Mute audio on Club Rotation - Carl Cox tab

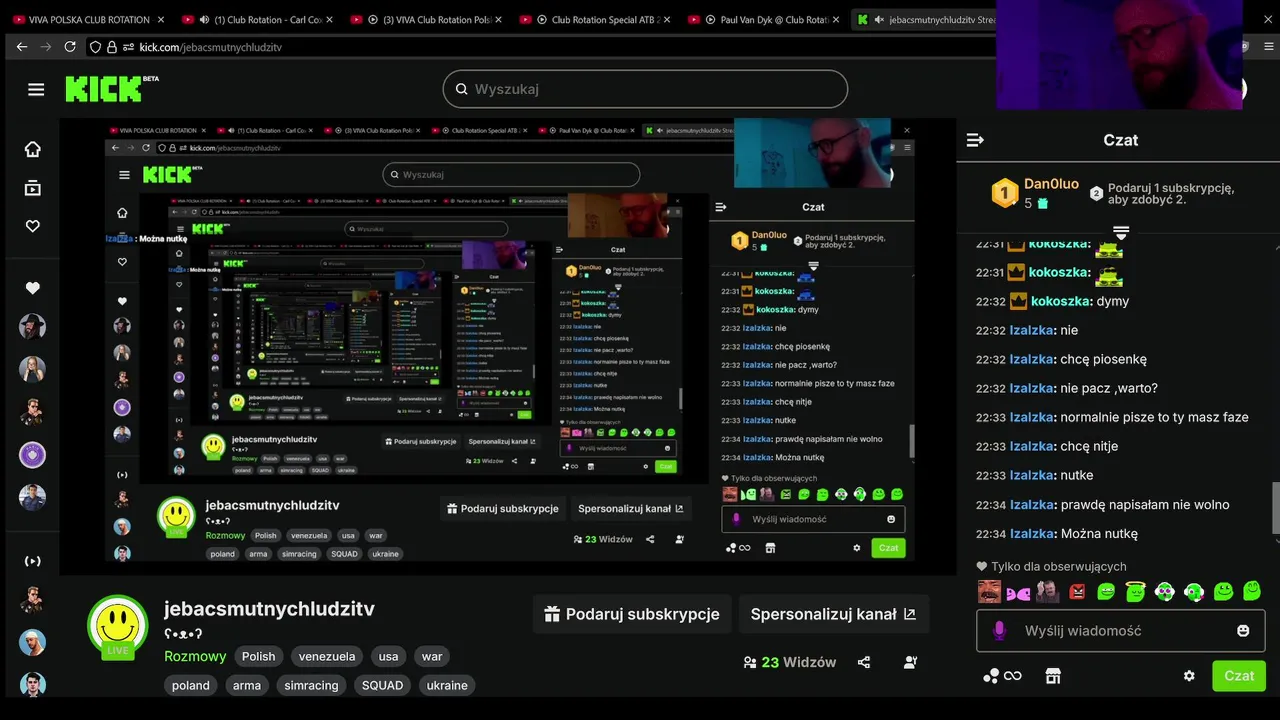point(204,19)
